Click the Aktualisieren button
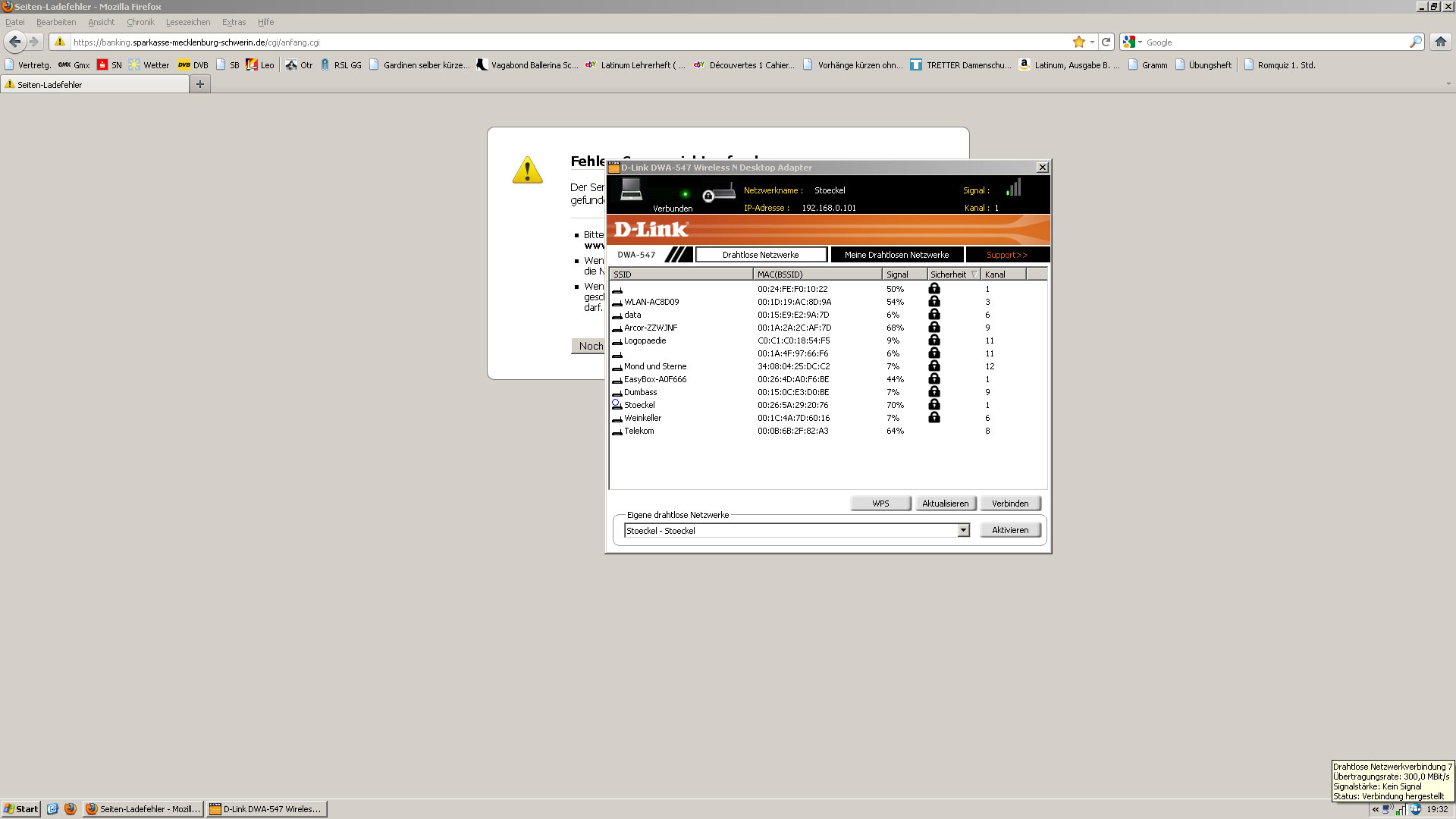Image resolution: width=1456 pixels, height=819 pixels. [x=945, y=504]
